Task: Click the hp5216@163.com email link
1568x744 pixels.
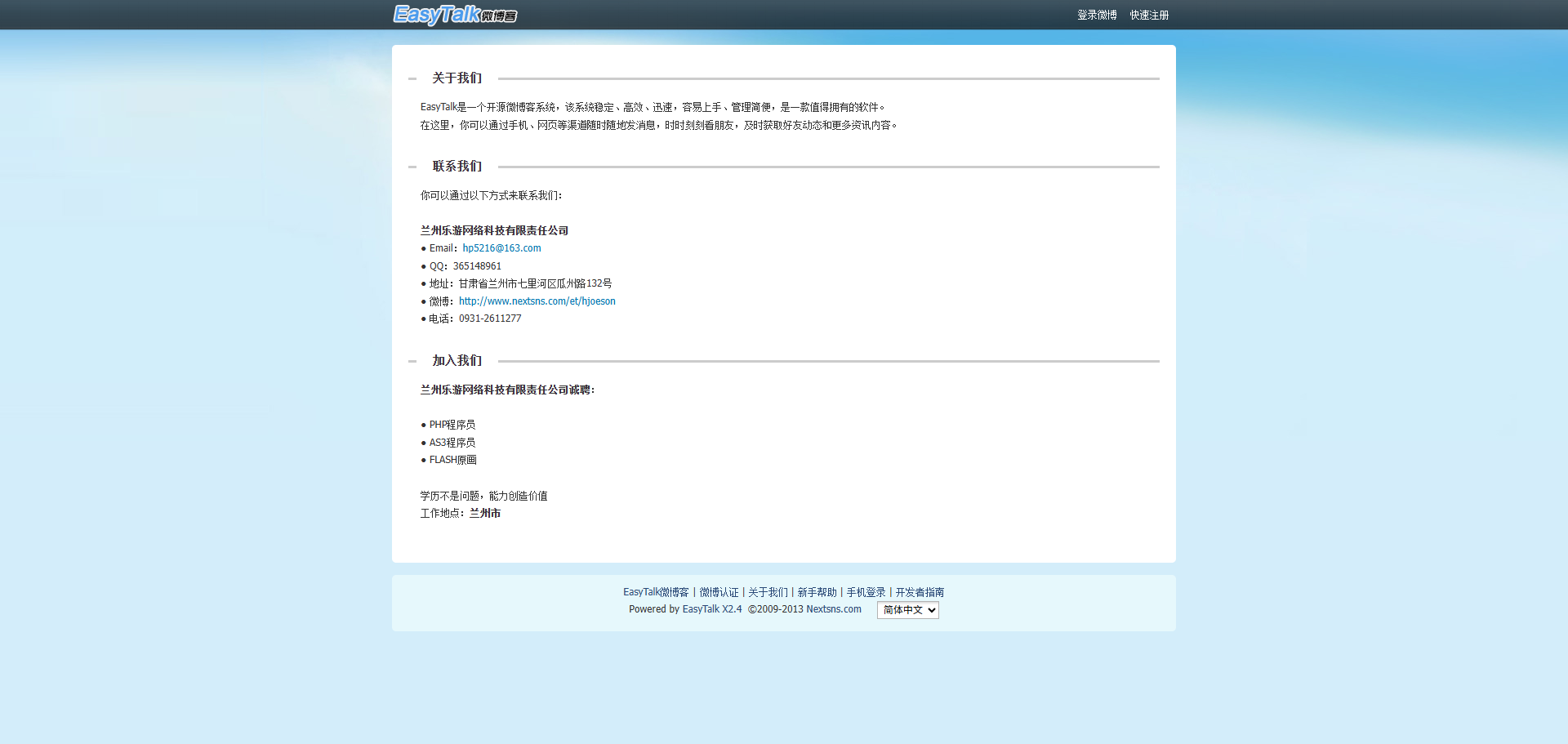Action: (501, 248)
